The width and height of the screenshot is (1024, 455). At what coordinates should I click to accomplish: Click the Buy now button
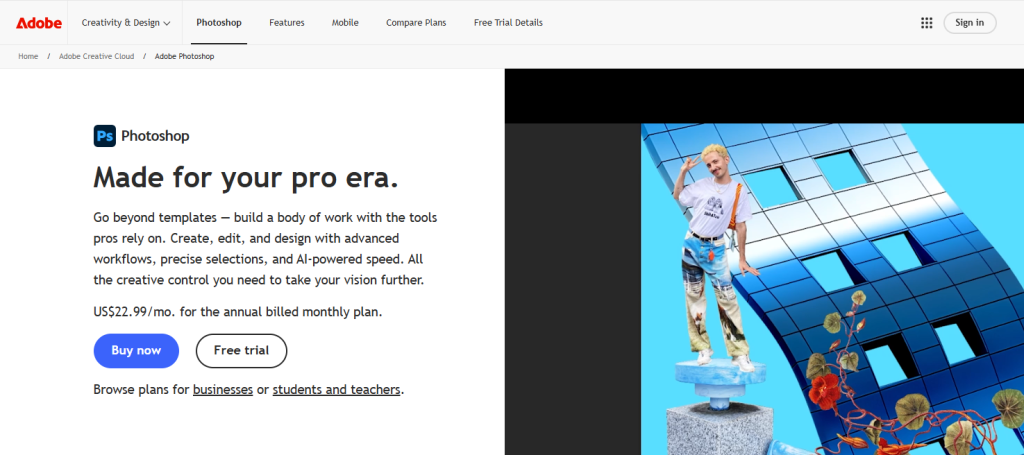[x=136, y=351]
